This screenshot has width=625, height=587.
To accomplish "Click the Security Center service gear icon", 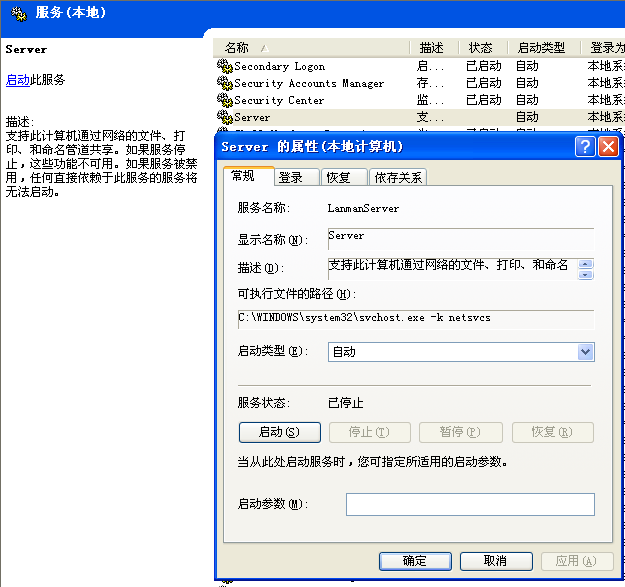I will click(224, 101).
